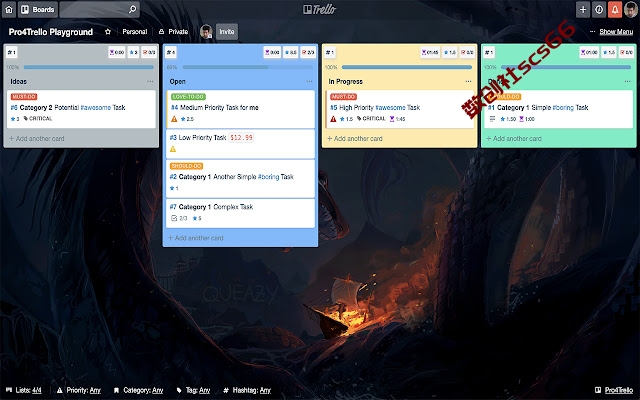Screen dimensions: 640x400
Task: Open the Trello home icon
Action: coord(9,9)
